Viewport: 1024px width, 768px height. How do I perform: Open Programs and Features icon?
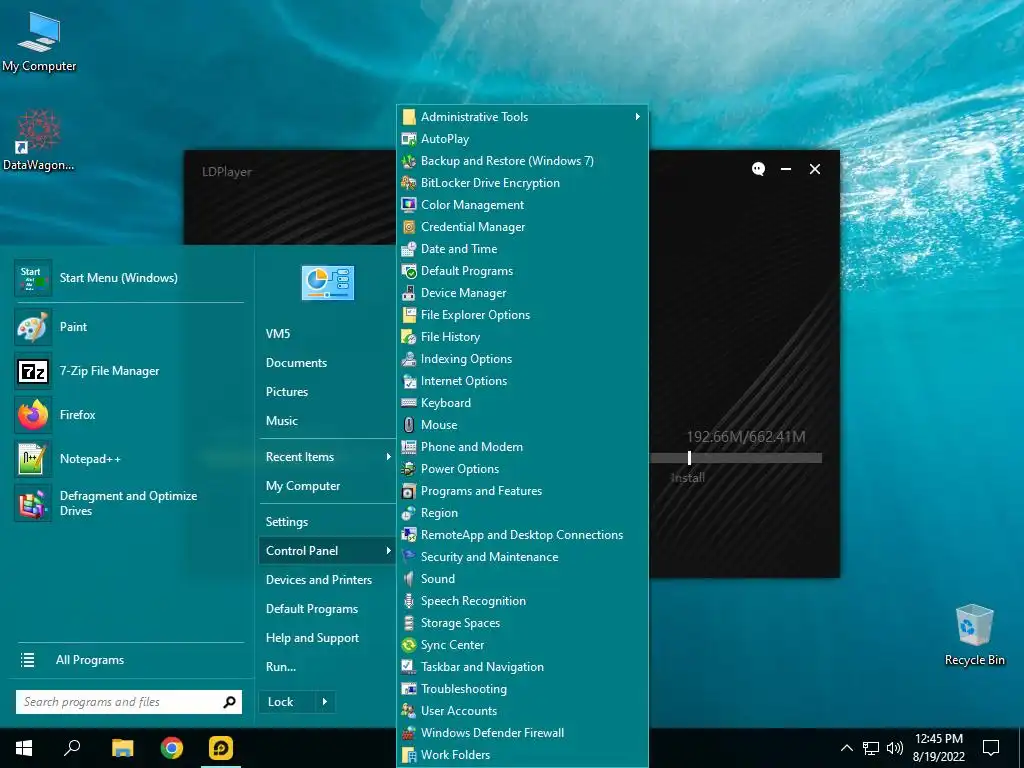point(409,491)
